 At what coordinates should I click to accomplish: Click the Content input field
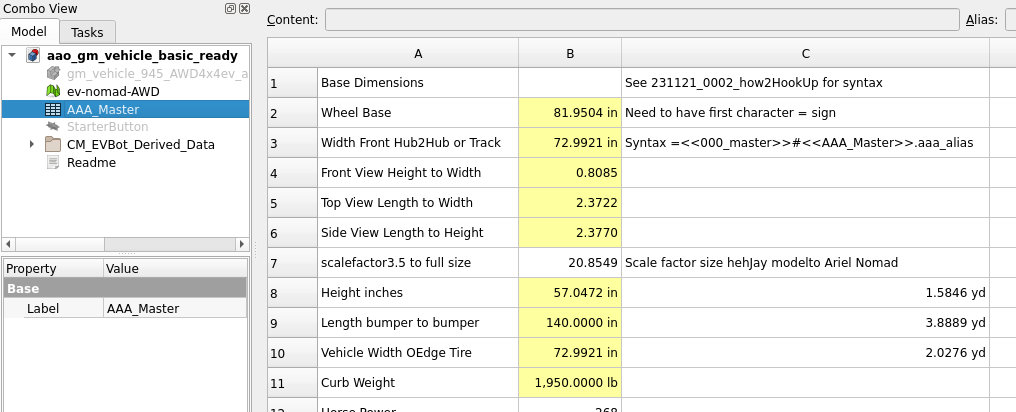click(x=641, y=20)
